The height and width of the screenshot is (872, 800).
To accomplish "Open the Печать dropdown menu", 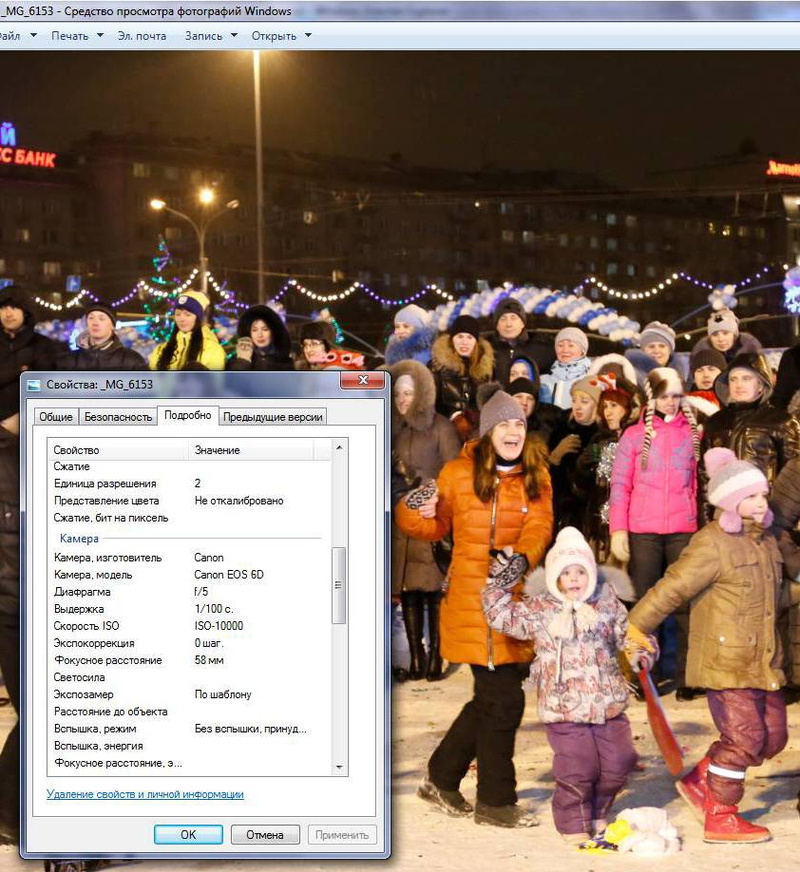I will point(77,36).
